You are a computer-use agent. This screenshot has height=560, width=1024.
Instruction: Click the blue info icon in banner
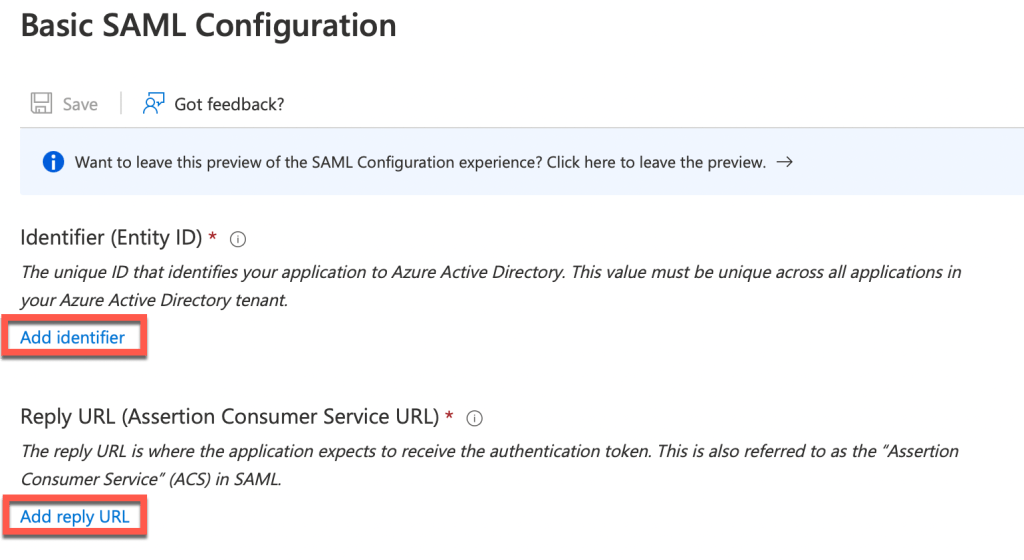[x=51, y=162]
